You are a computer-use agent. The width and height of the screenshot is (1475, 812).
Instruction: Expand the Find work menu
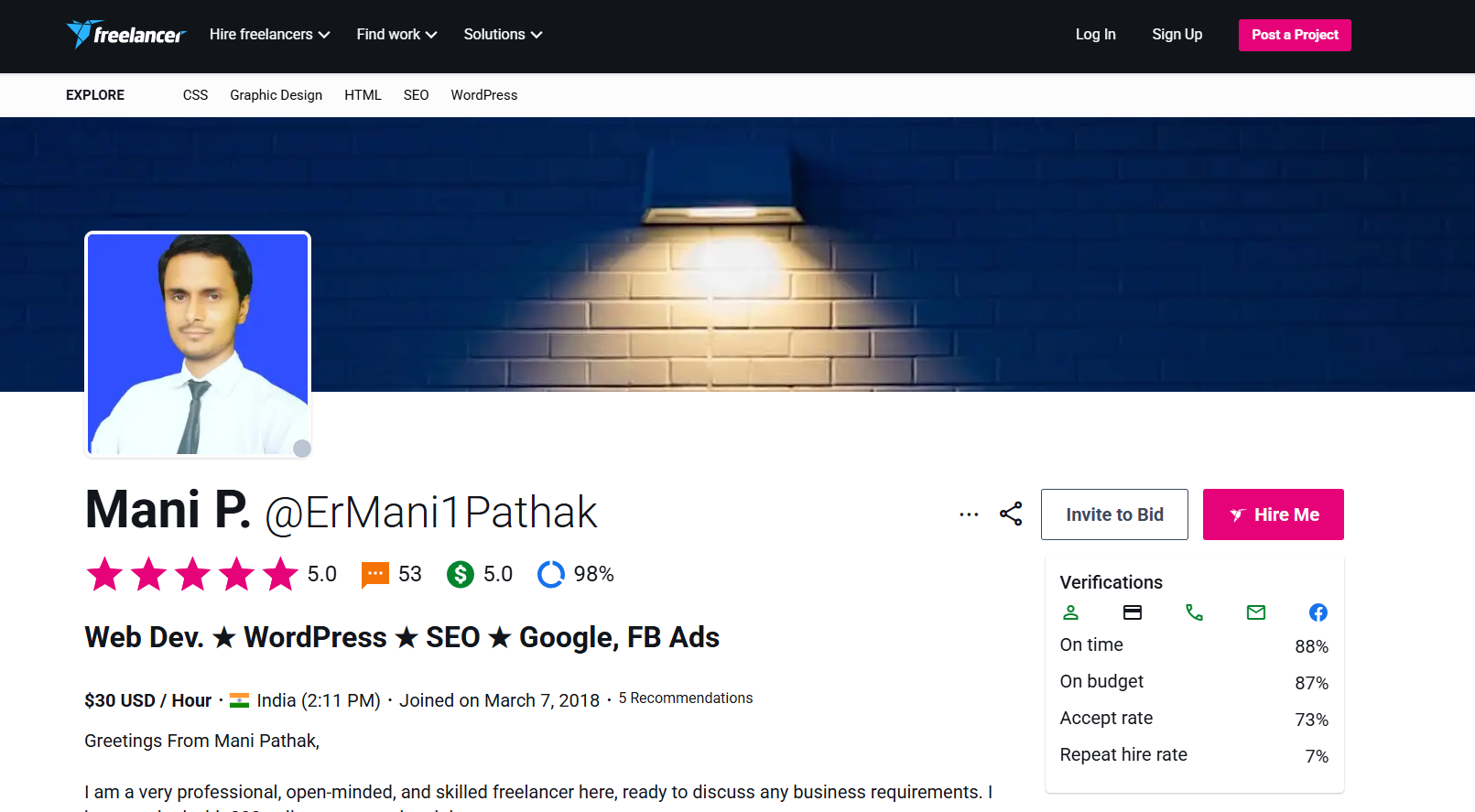click(x=396, y=34)
